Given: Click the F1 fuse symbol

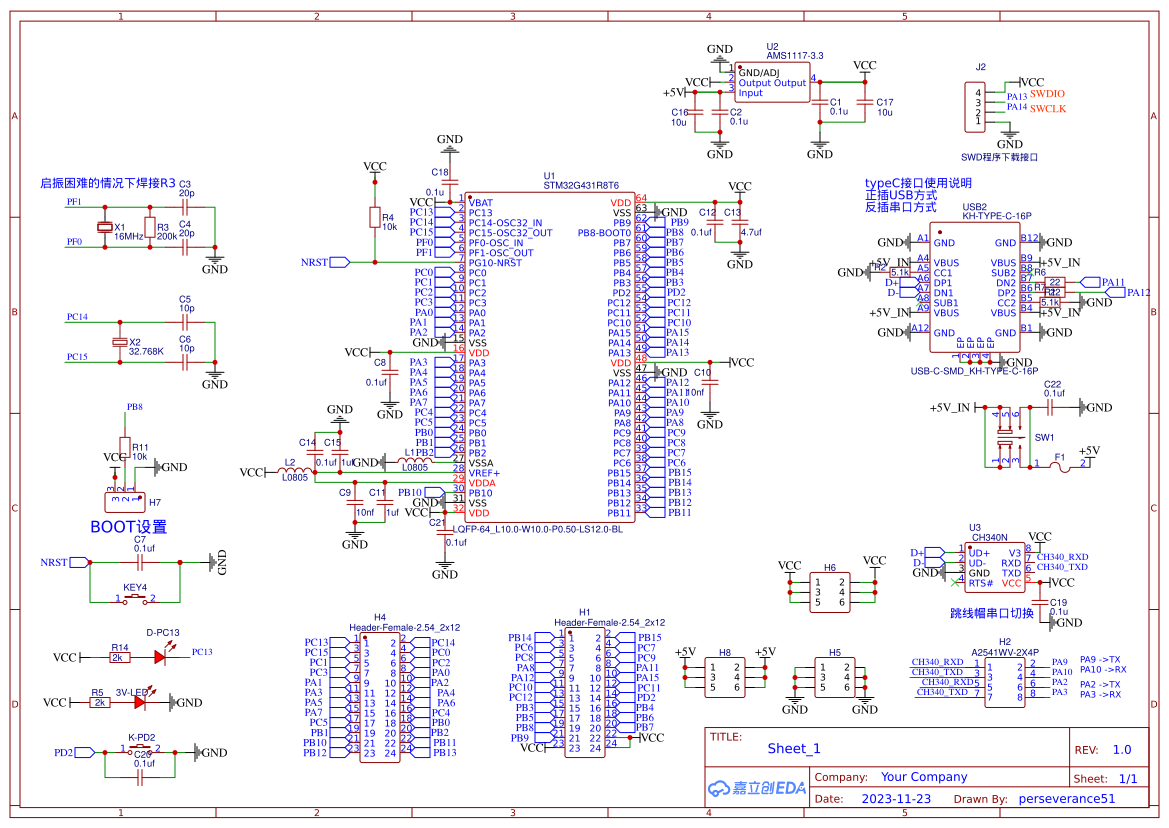Looking at the screenshot, I should click(1059, 467).
